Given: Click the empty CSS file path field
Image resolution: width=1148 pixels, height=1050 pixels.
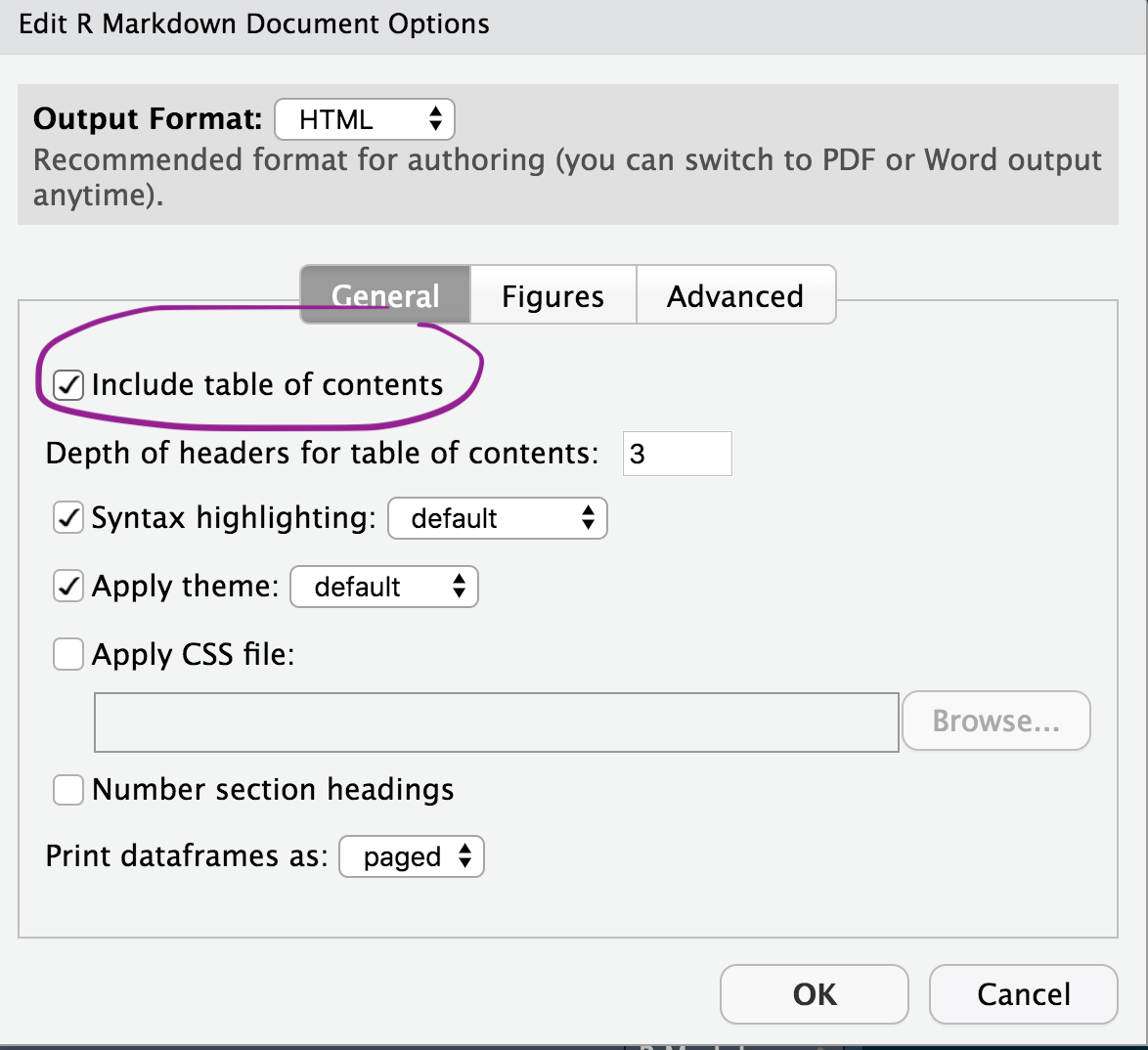Looking at the screenshot, I should coord(496,722).
